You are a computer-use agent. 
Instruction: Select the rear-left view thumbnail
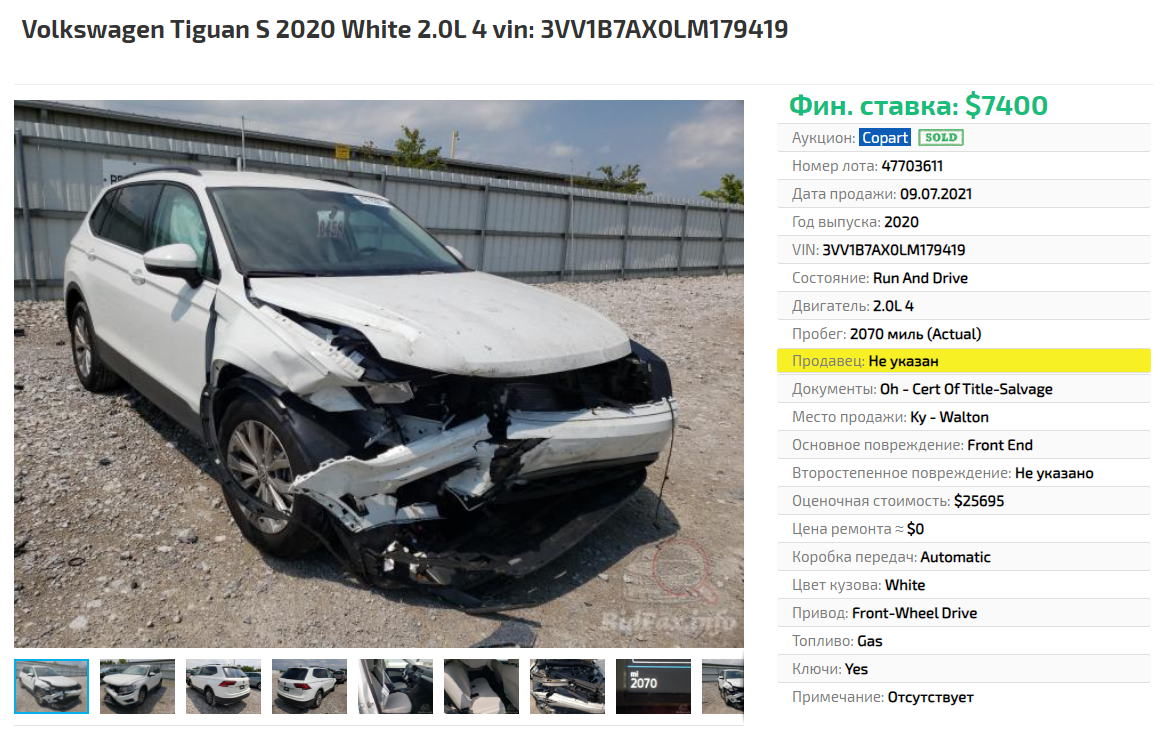point(224,686)
